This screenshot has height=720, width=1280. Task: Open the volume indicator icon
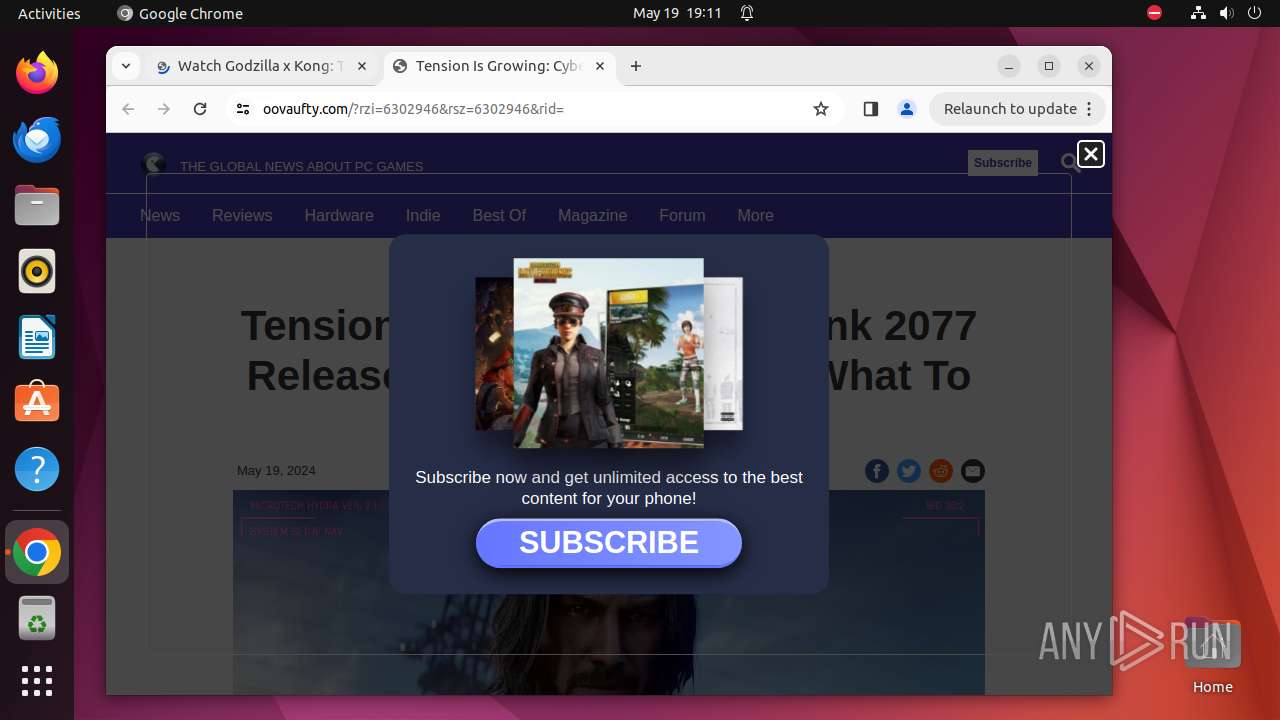(1227, 13)
